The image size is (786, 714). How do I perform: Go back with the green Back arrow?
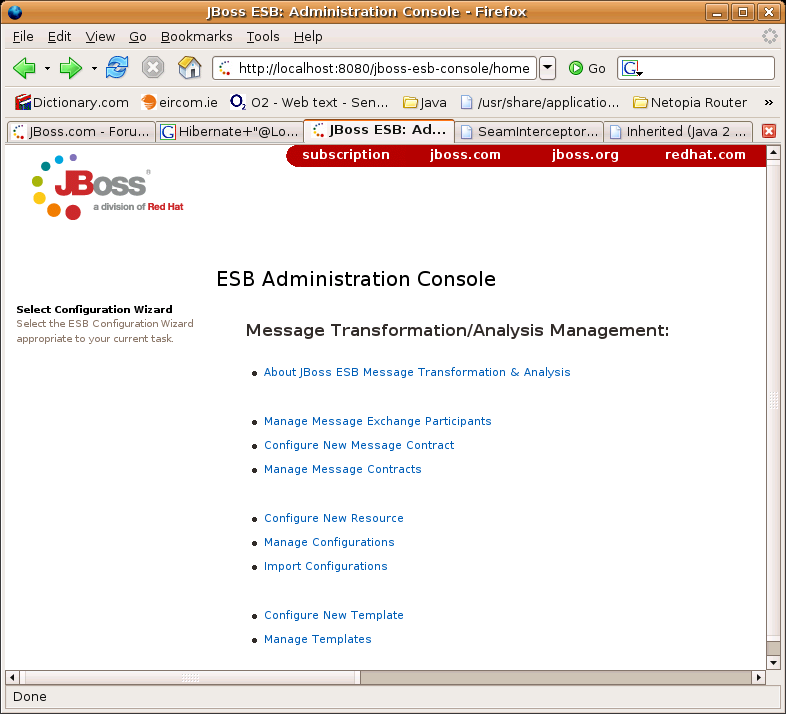tap(24, 68)
